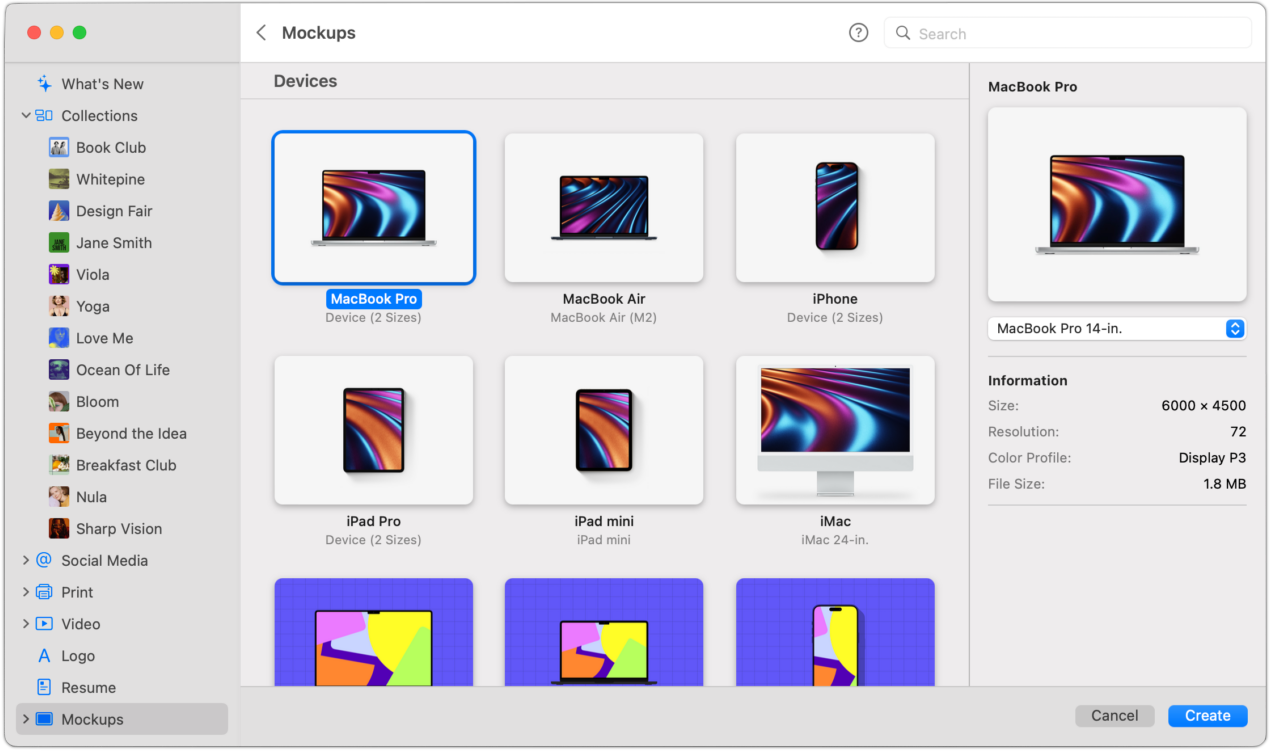Expand the Social Media category

click(26, 561)
